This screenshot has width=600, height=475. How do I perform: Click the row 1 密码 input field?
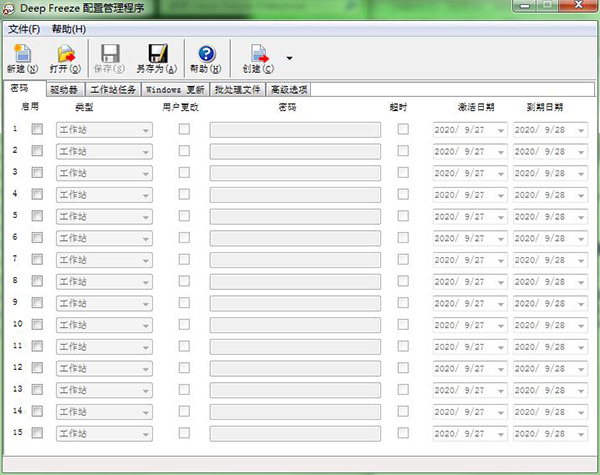click(295, 130)
